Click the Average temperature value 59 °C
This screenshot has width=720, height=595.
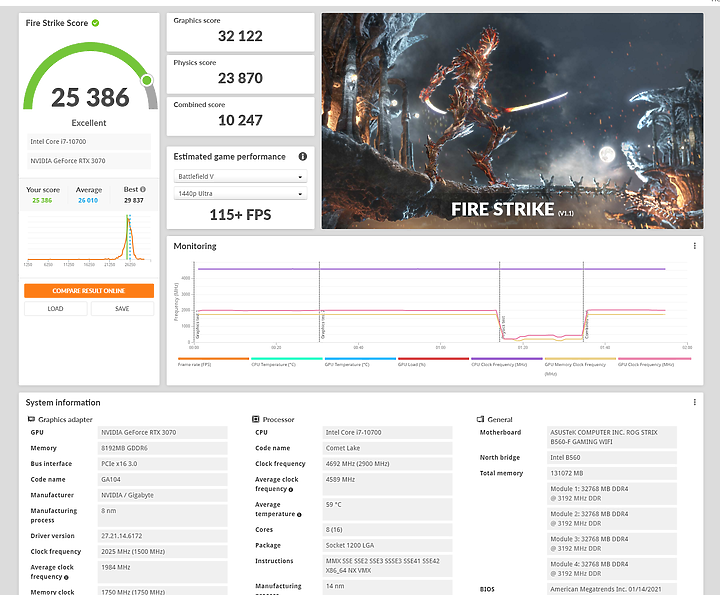387,509
